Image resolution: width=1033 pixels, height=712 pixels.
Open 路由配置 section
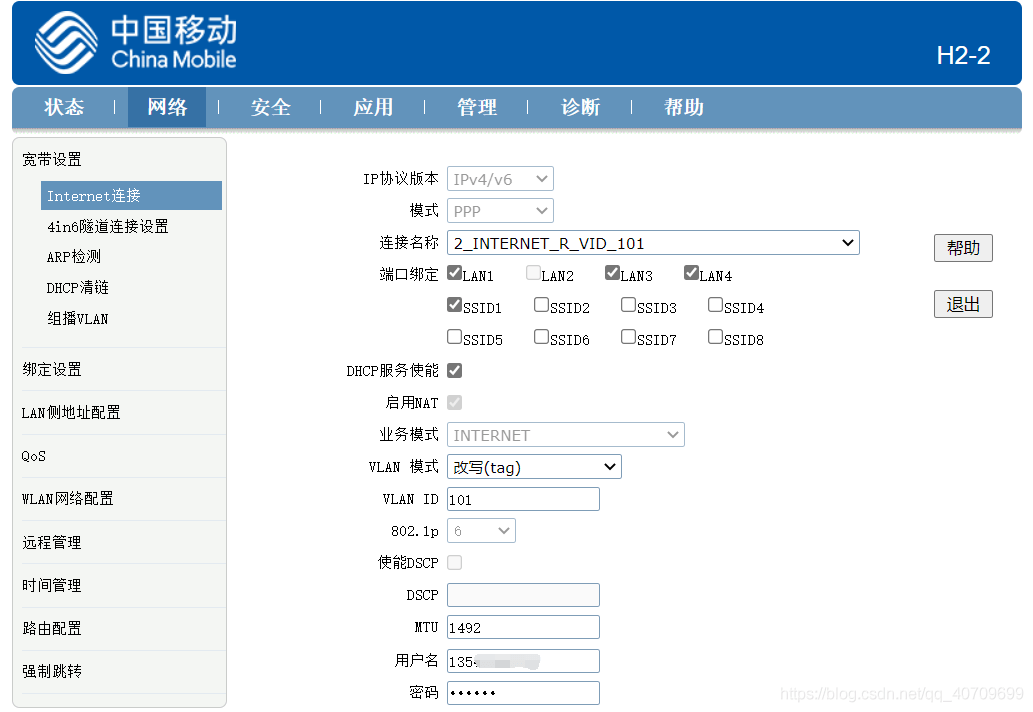click(52, 628)
